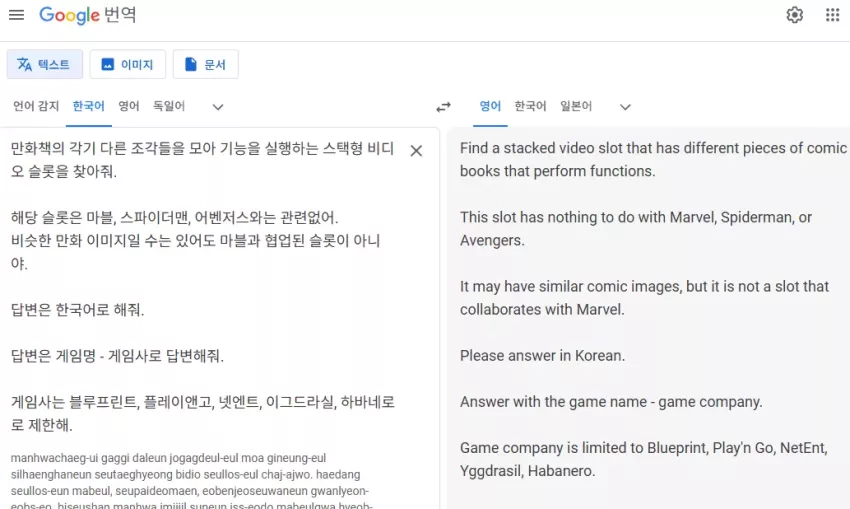Choose 영어 as target language

coord(490,106)
